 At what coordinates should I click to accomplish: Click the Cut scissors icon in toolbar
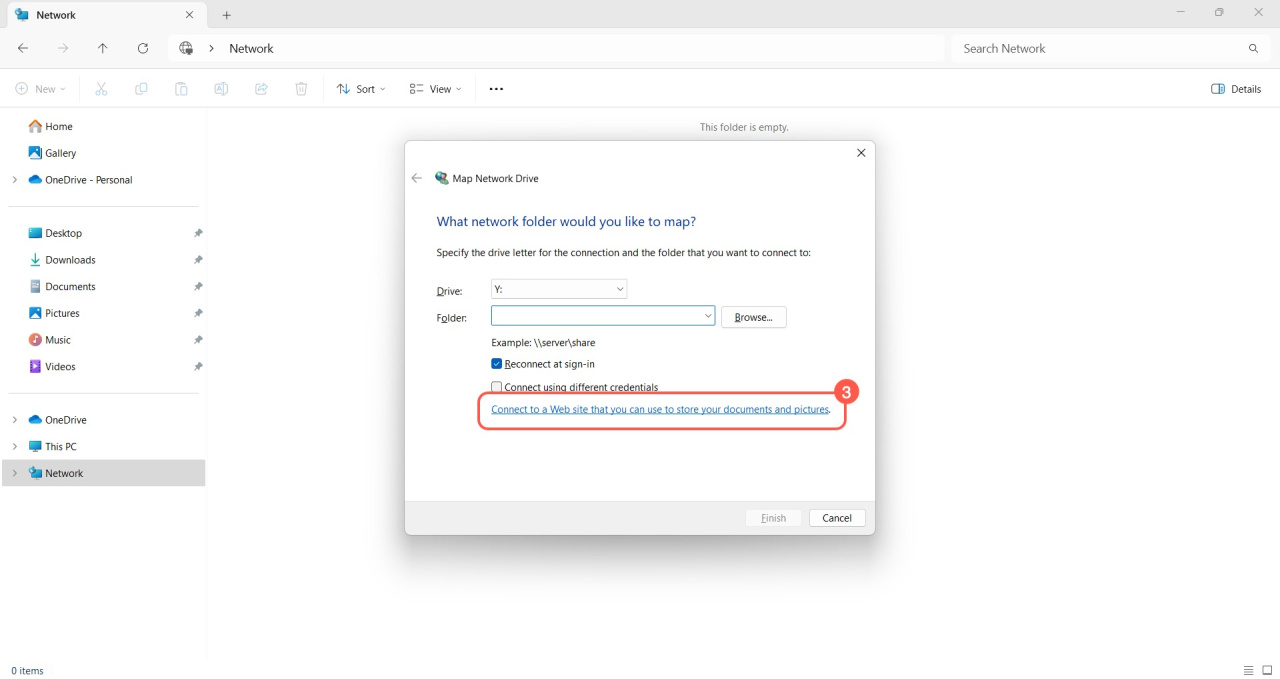(101, 89)
